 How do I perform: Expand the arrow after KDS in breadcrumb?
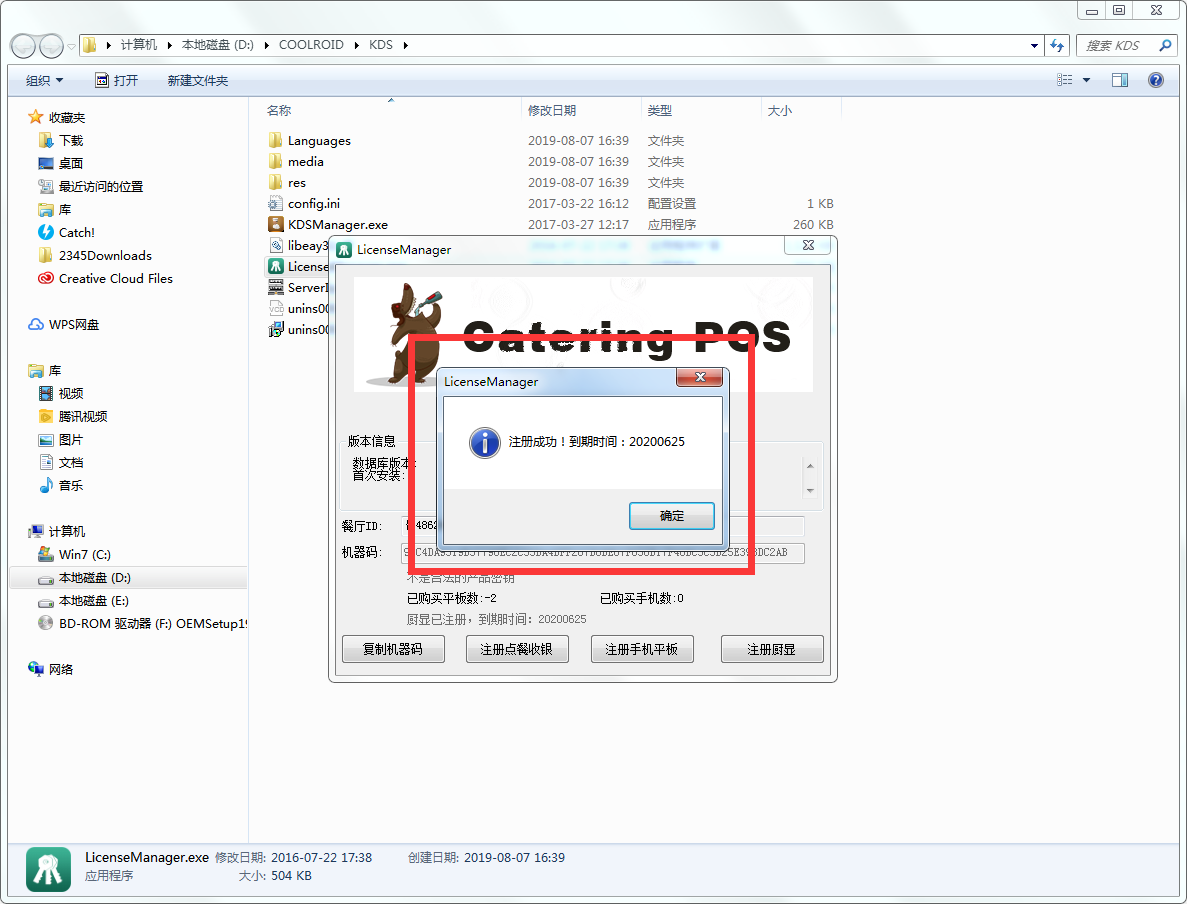[x=406, y=45]
